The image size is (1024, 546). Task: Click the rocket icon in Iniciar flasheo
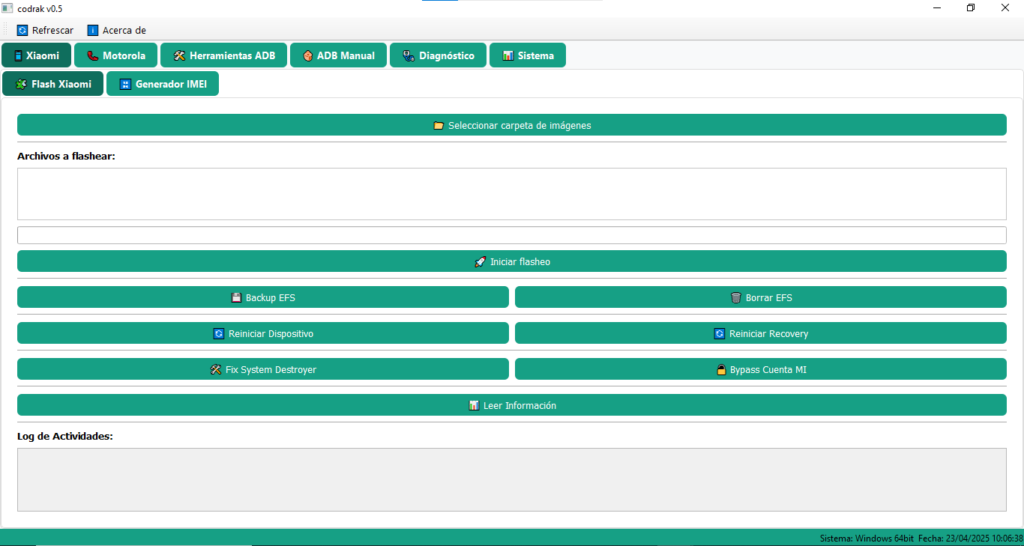click(480, 262)
